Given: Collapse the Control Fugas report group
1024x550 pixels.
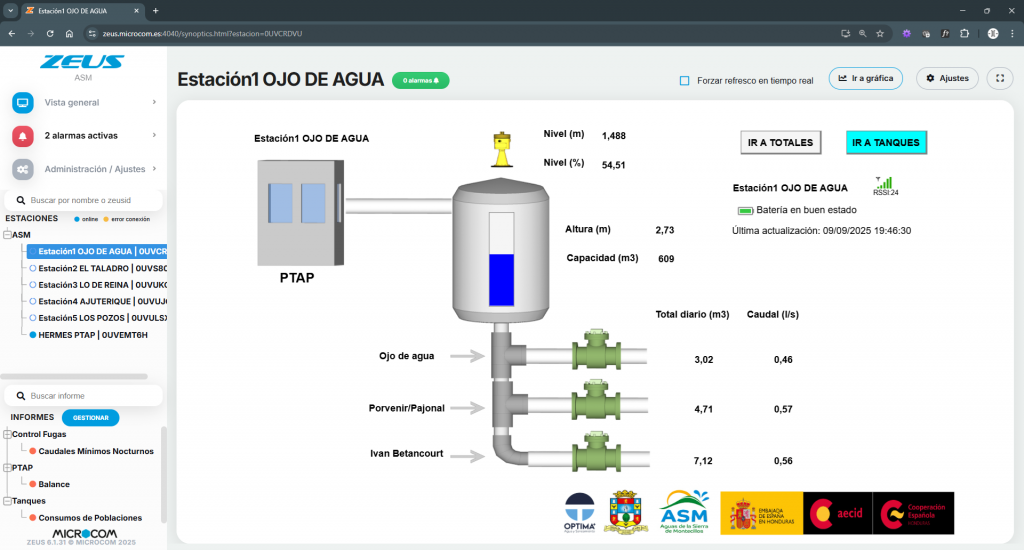Looking at the screenshot, I should point(7,434).
